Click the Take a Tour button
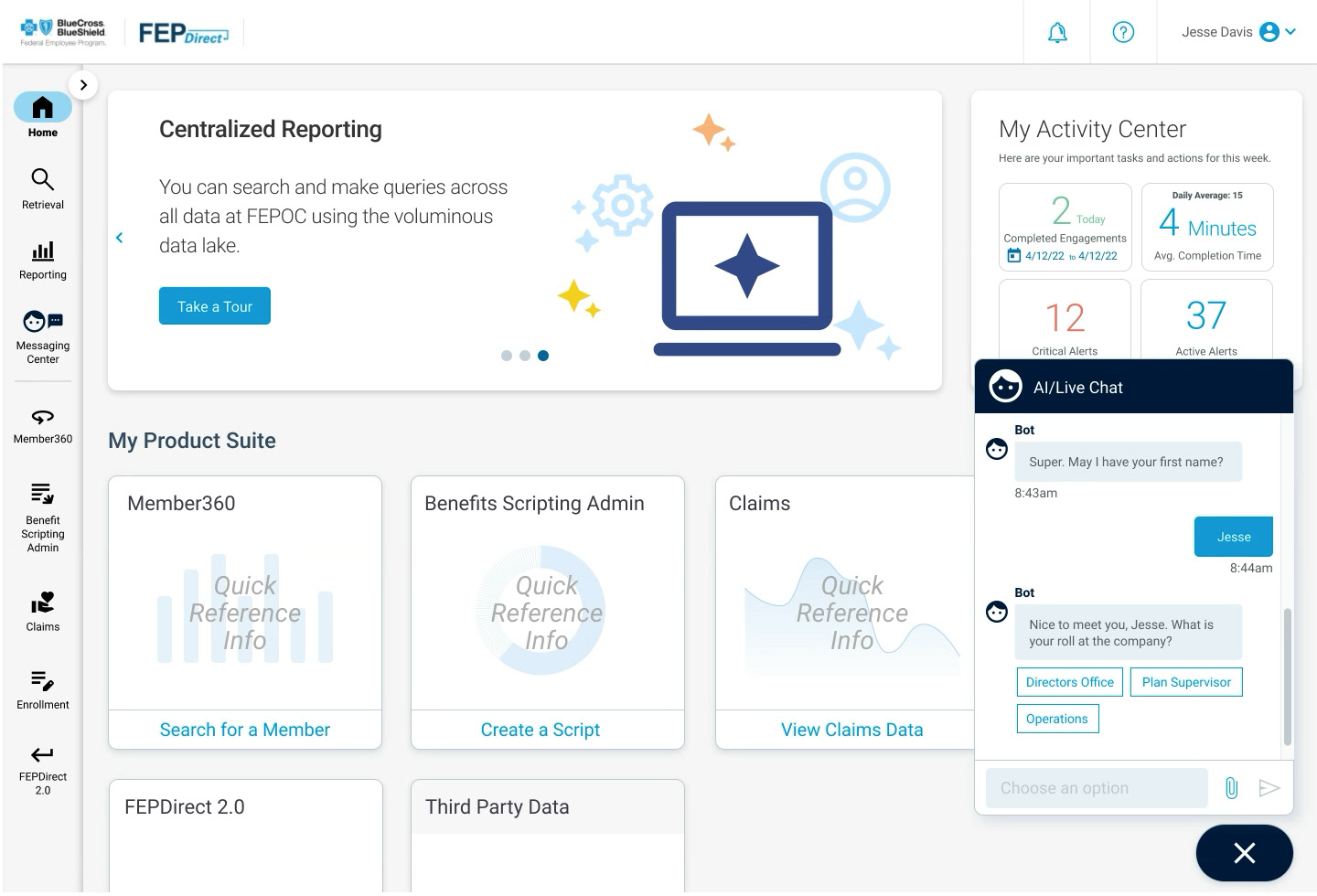The image size is (1317, 896). 215,306
